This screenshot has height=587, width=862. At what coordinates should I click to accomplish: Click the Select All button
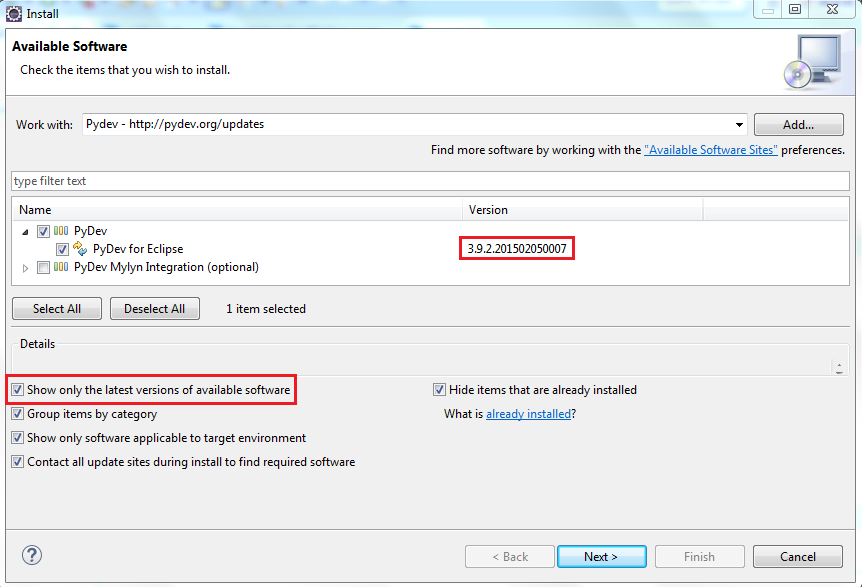57,309
